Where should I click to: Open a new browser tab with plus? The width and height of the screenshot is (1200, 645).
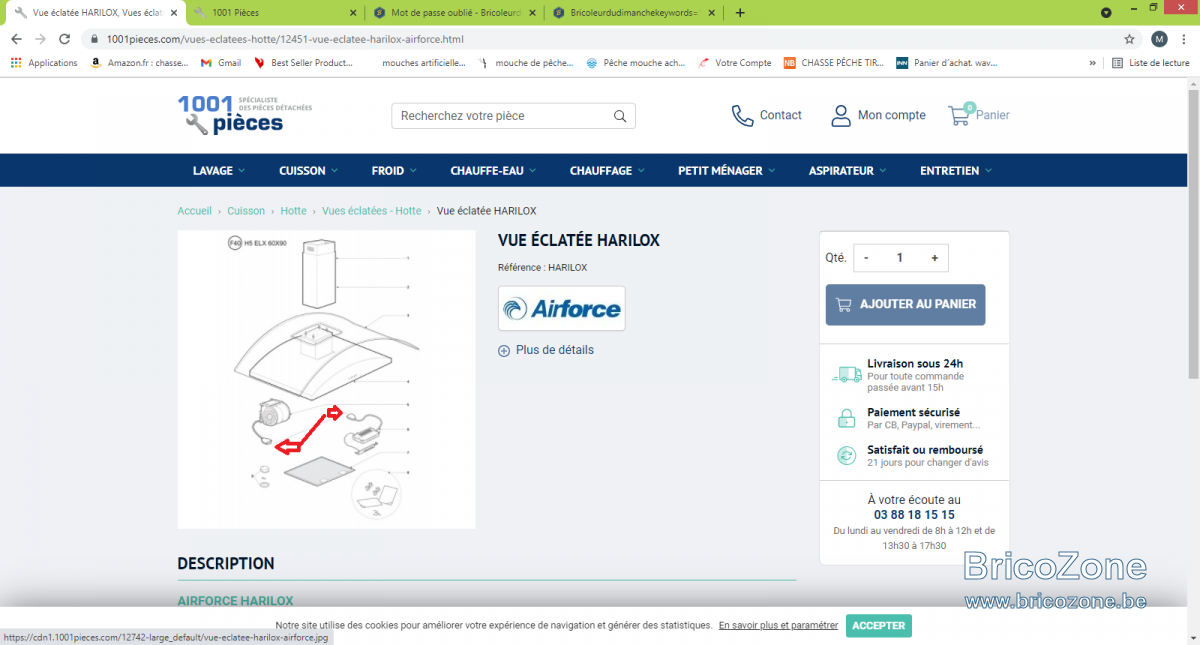[740, 12]
